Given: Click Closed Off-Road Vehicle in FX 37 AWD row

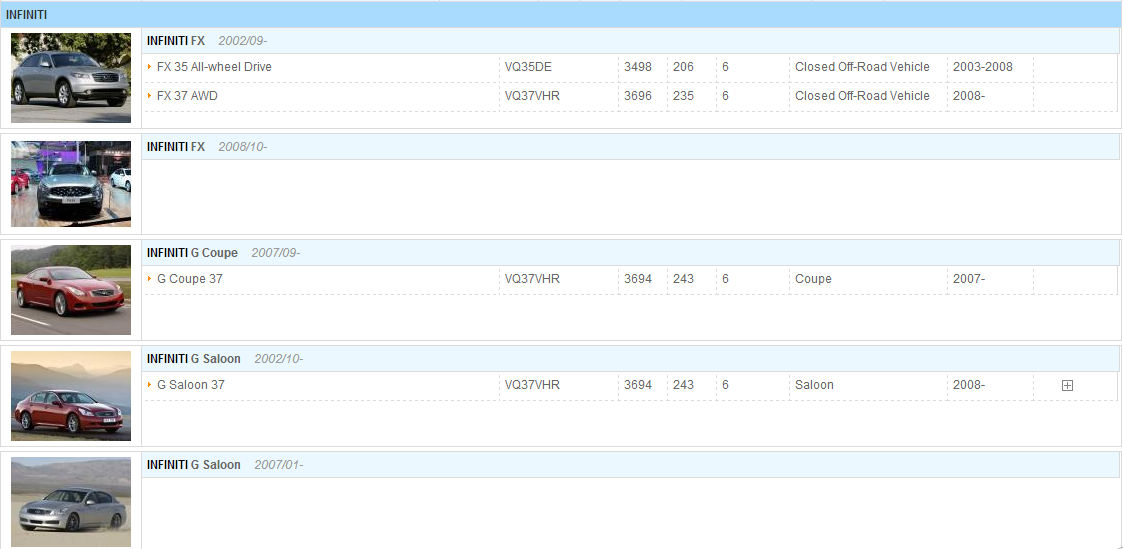Looking at the screenshot, I should [862, 95].
